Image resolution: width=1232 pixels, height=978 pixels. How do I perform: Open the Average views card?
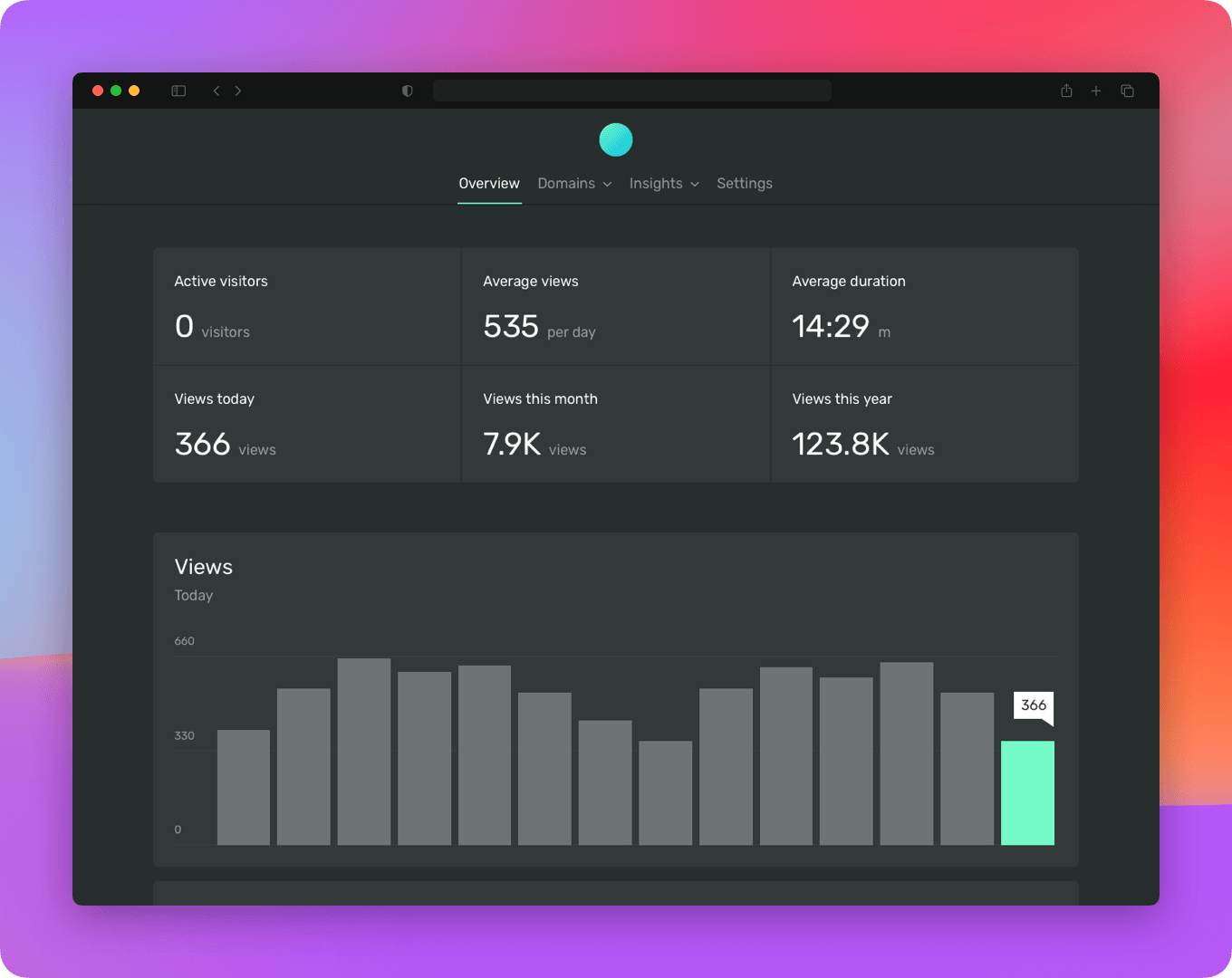coord(615,306)
